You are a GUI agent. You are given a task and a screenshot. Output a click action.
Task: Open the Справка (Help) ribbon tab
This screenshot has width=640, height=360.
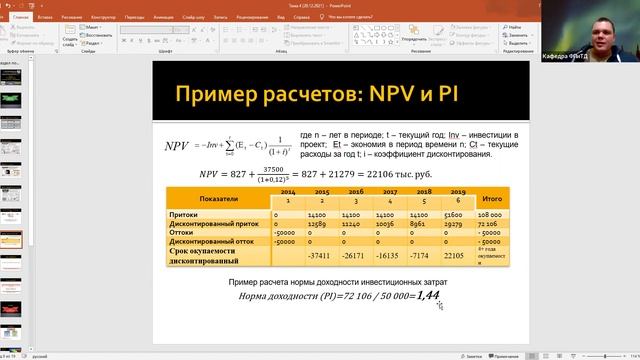[x=302, y=17]
